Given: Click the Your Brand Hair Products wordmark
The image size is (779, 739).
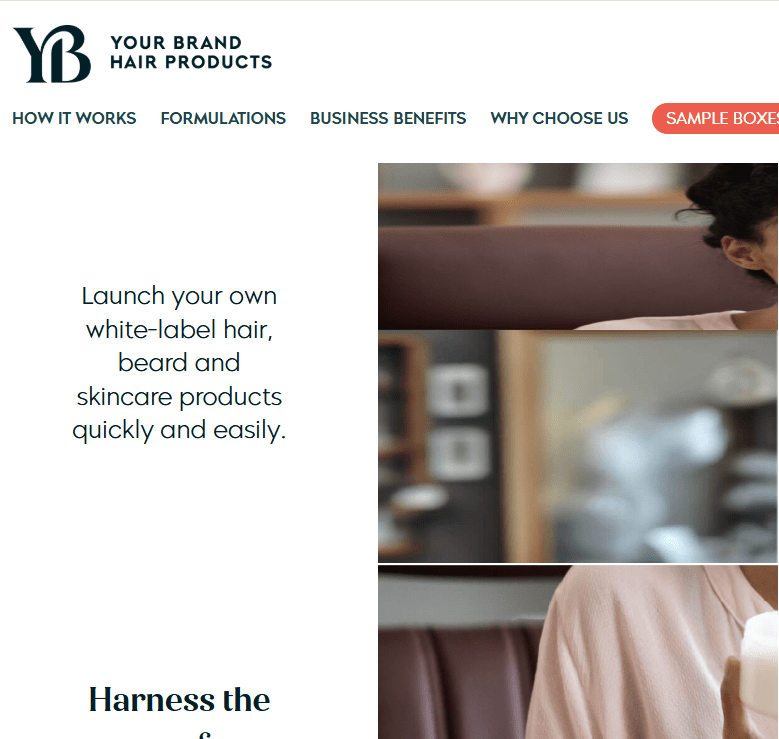Looking at the screenshot, I should (x=191, y=52).
